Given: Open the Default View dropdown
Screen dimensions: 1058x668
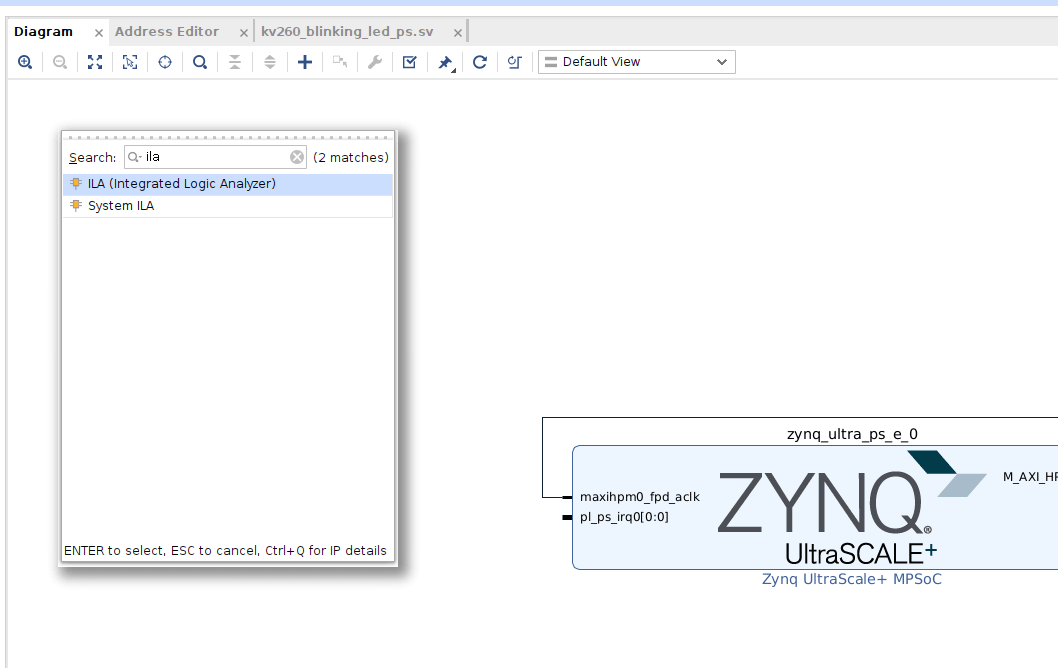Looking at the screenshot, I should point(636,62).
